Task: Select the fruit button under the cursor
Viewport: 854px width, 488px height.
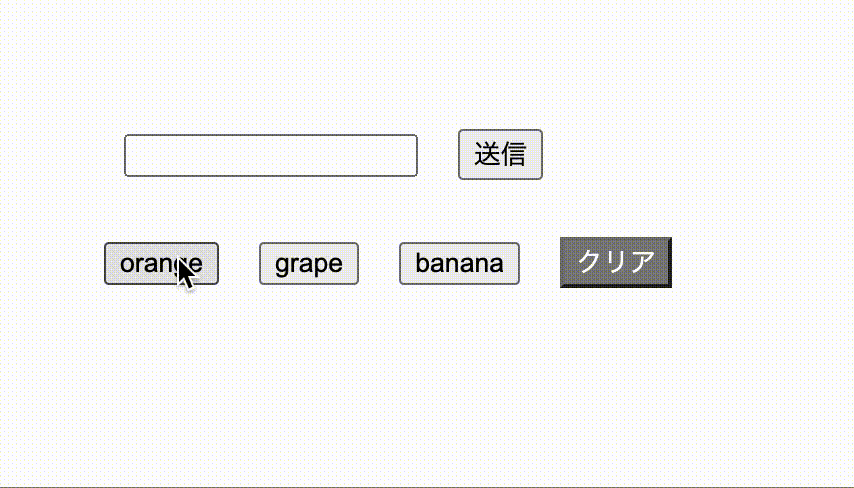Action: tap(161, 264)
